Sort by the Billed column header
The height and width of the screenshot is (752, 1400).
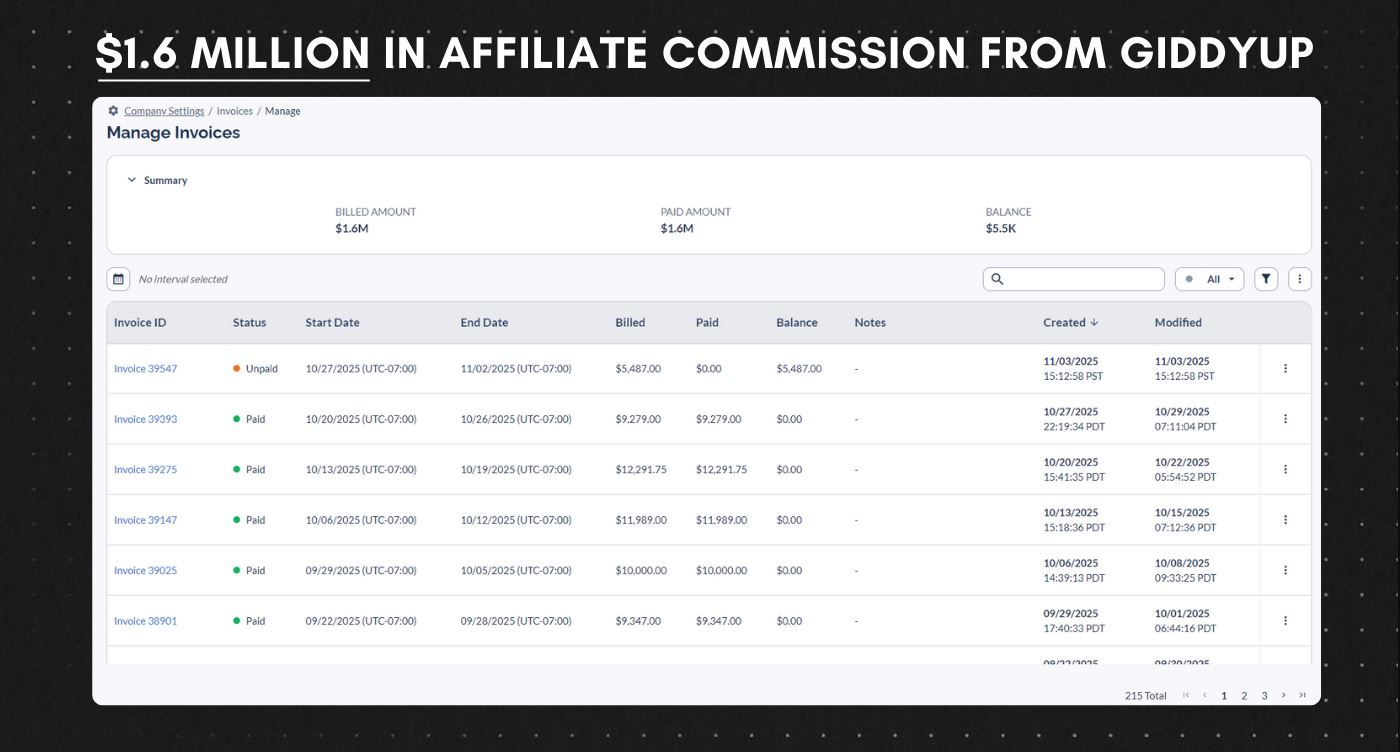(x=630, y=322)
